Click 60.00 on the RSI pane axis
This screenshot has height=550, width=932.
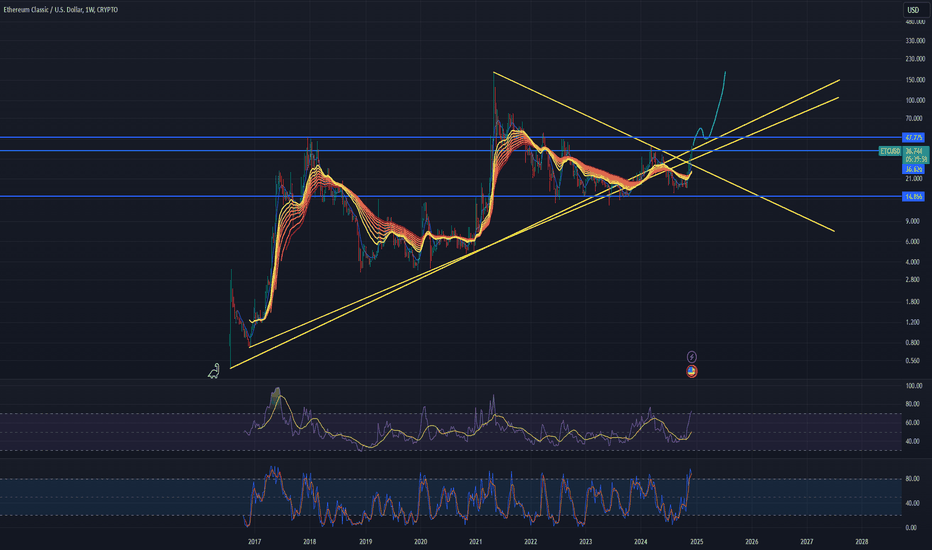[912, 423]
